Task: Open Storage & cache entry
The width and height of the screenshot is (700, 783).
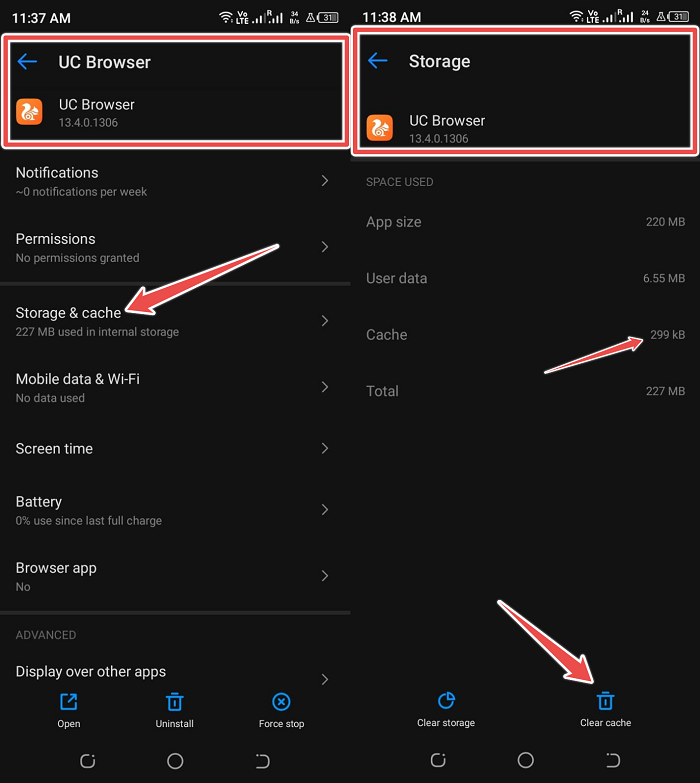Action: [x=175, y=322]
